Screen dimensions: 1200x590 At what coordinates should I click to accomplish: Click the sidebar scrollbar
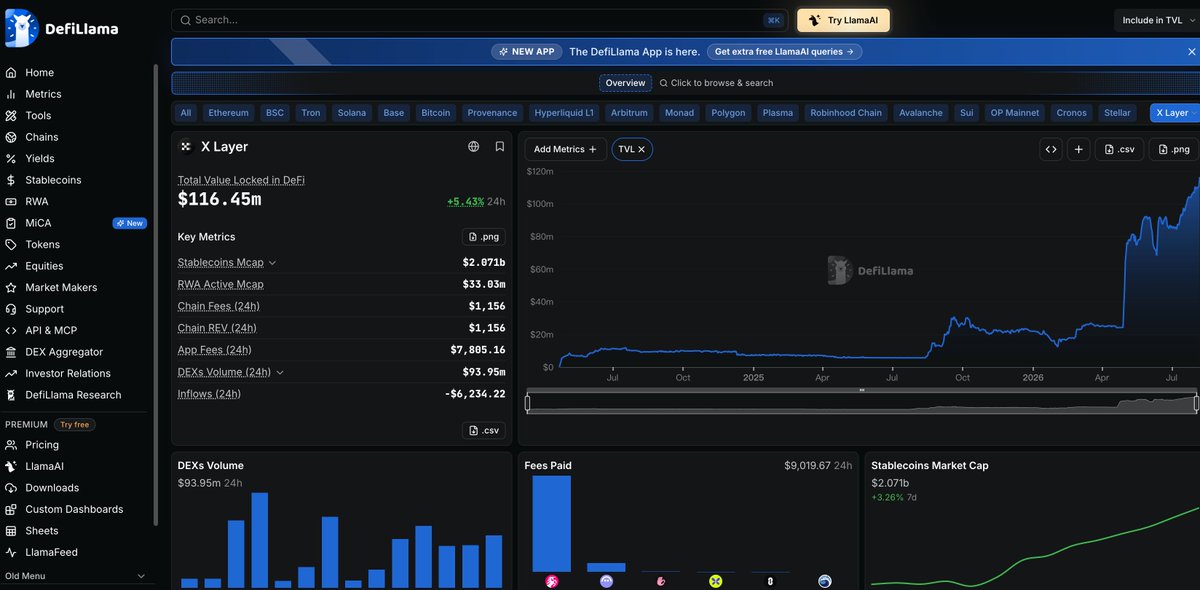click(x=155, y=295)
